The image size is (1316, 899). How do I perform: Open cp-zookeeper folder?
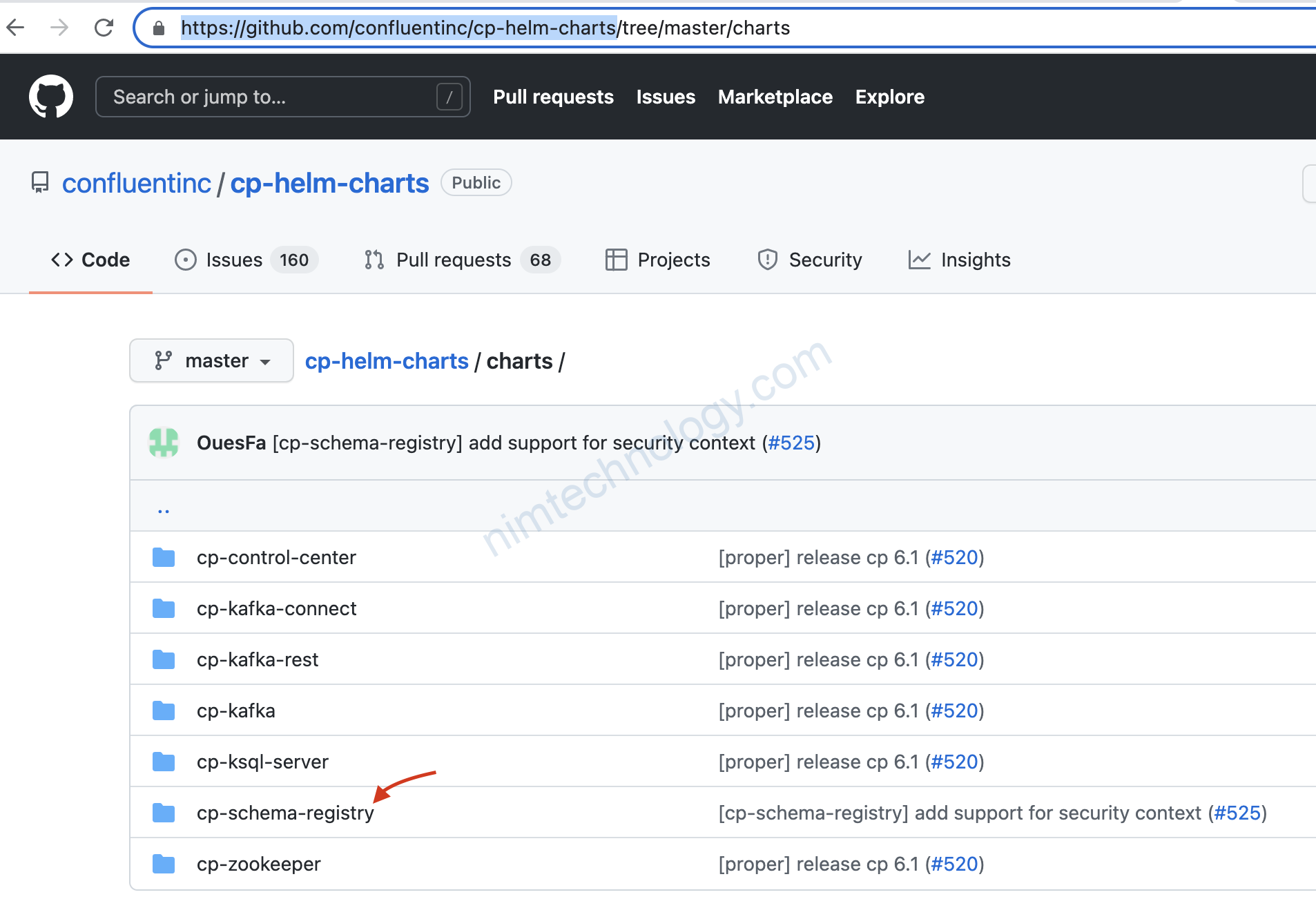[258, 864]
